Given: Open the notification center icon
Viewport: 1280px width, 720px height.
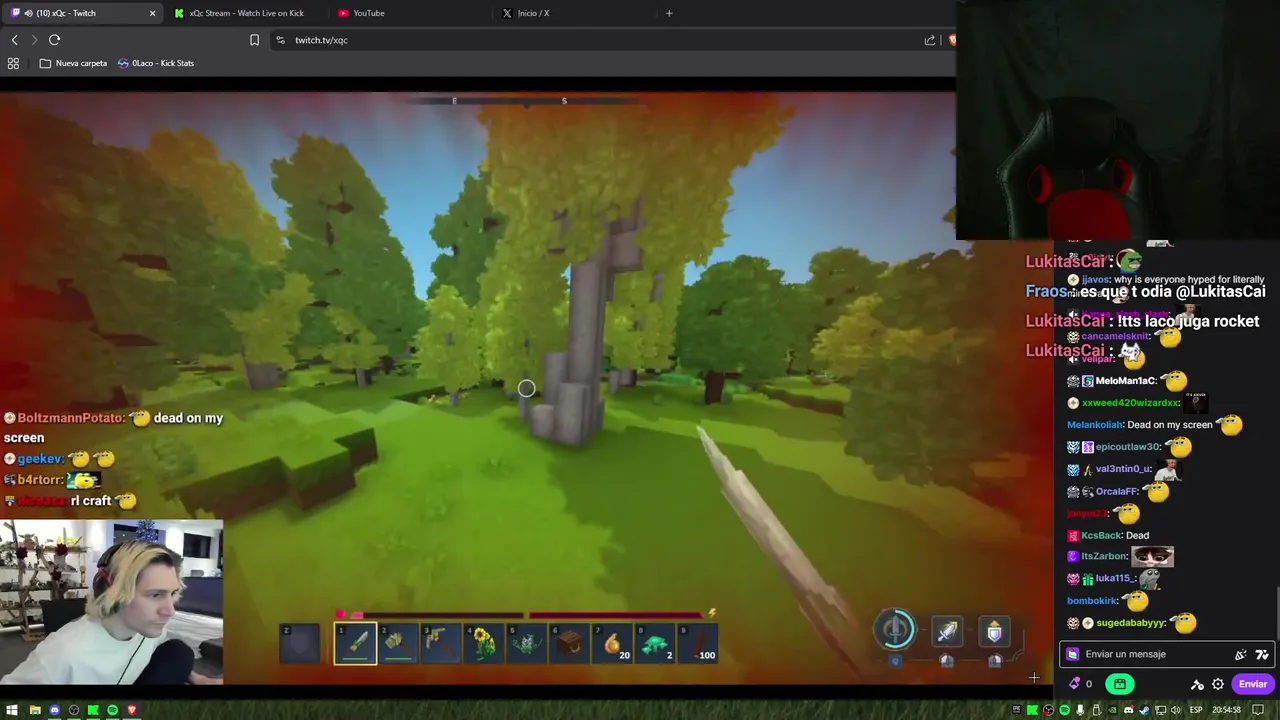Looking at the screenshot, I should (x=1260, y=710).
